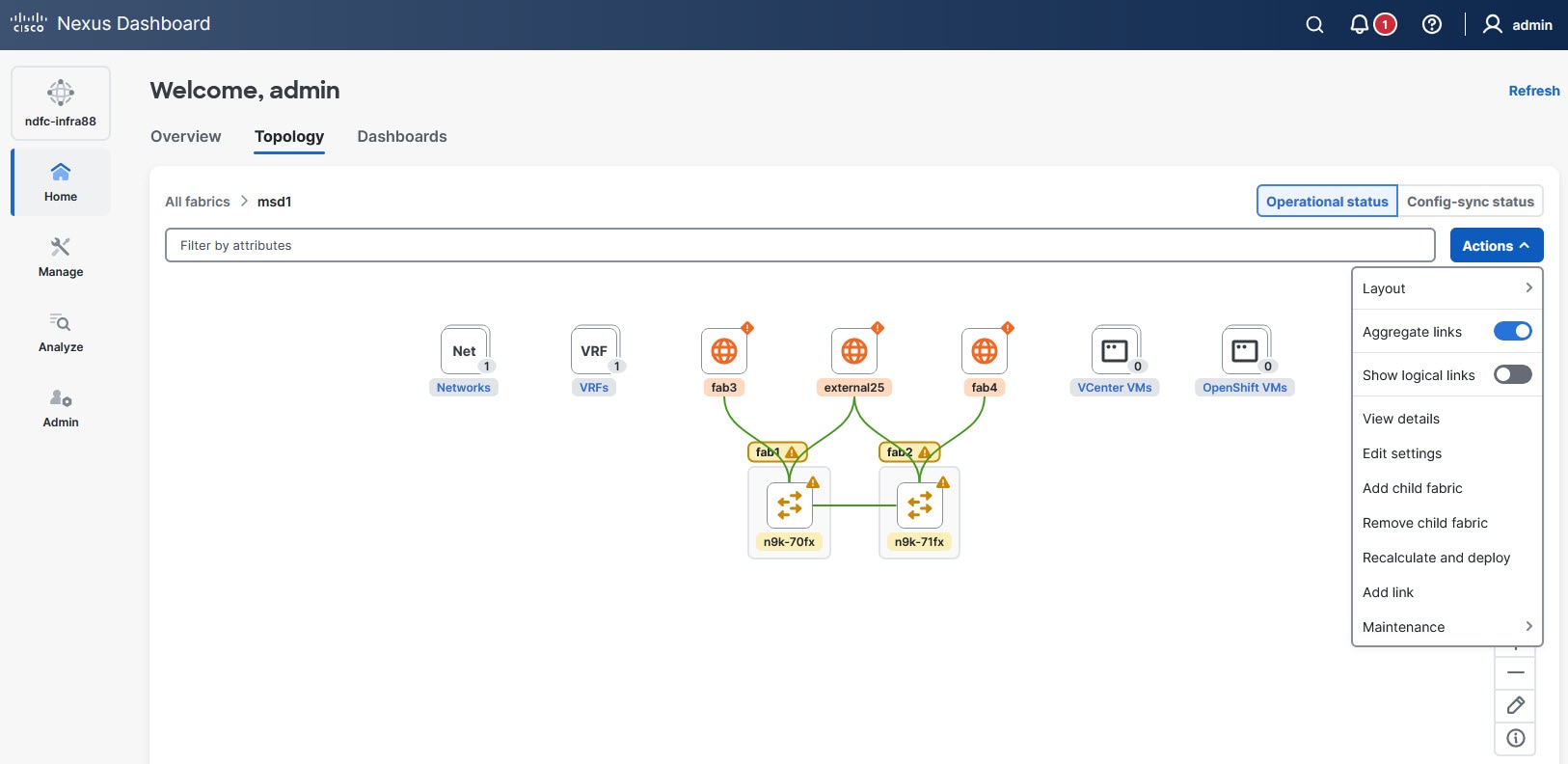Expand the Maintenance submenu
The height and width of the screenshot is (764, 1568).
coord(1447,627)
